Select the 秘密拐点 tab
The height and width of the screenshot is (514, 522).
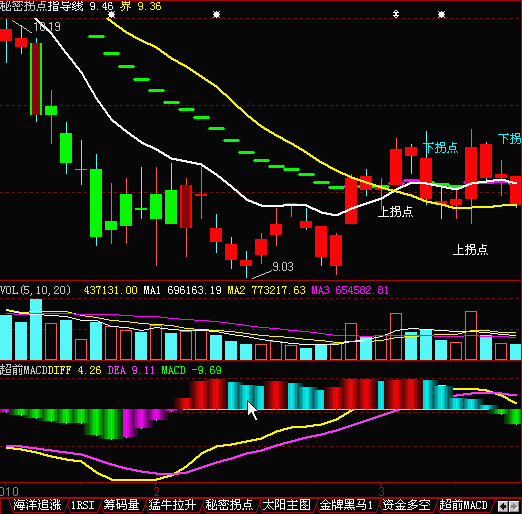click(229, 505)
